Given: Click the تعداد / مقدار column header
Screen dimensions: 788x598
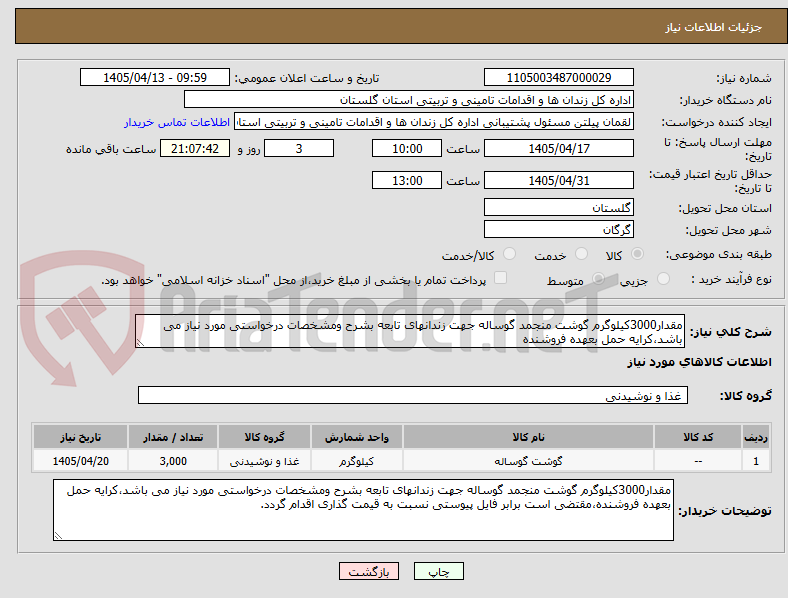Looking at the screenshot, I should [x=173, y=437].
